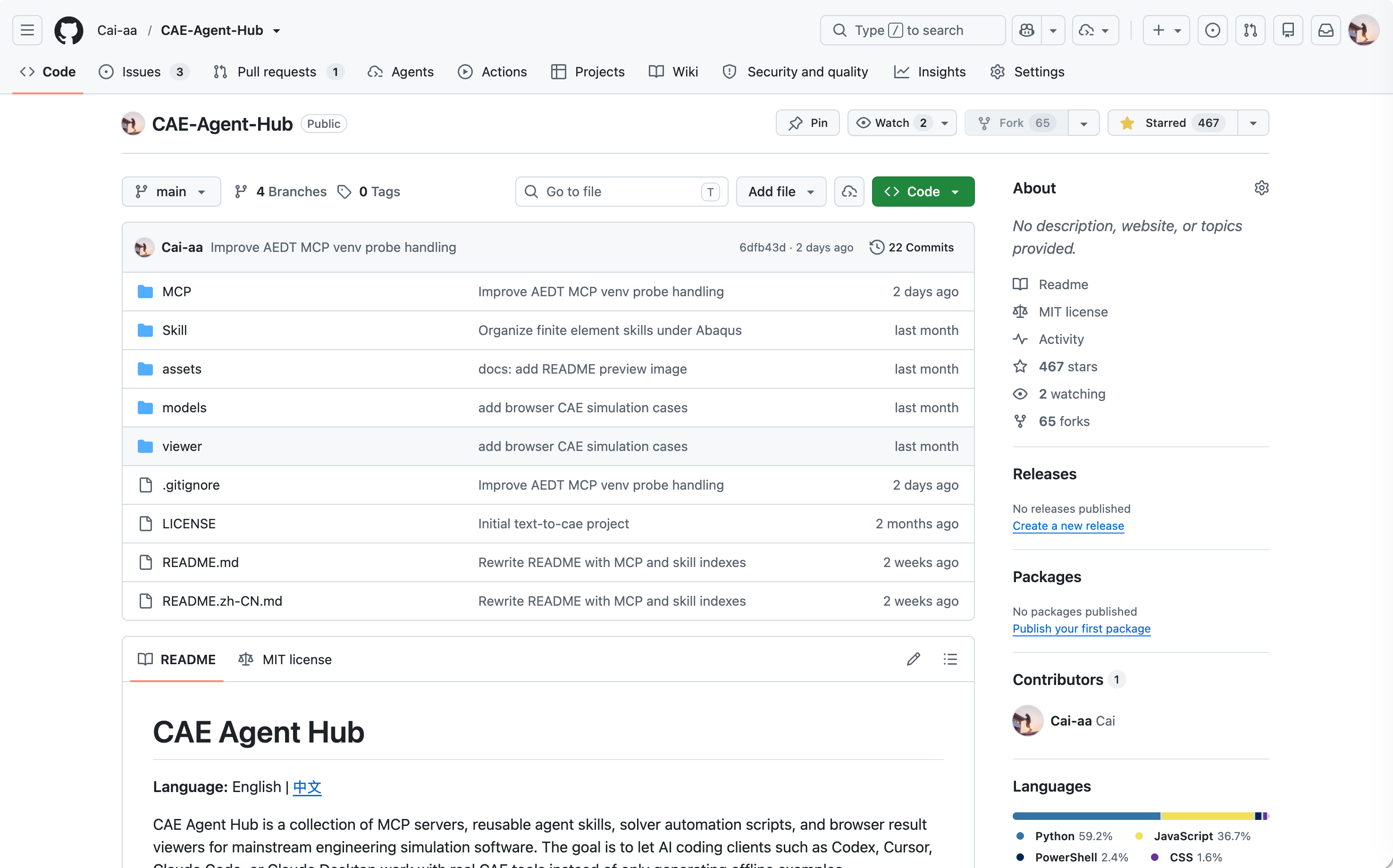Screen dimensions: 1393x868
Task: Pin this repository
Action: [x=807, y=123]
